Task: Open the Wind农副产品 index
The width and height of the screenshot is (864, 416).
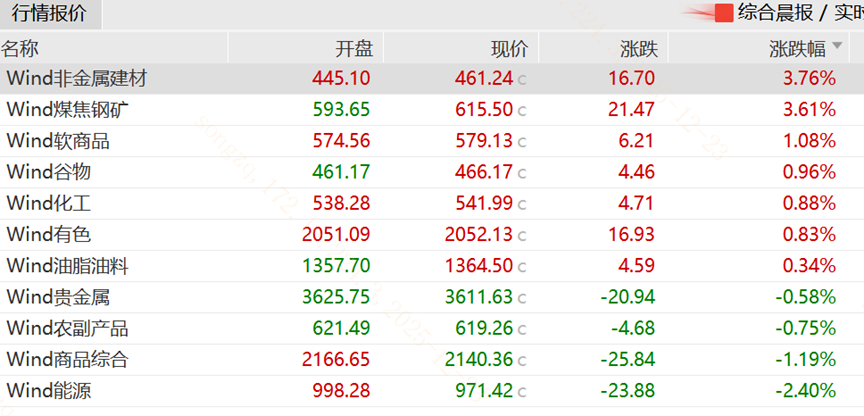Action: coord(66,328)
